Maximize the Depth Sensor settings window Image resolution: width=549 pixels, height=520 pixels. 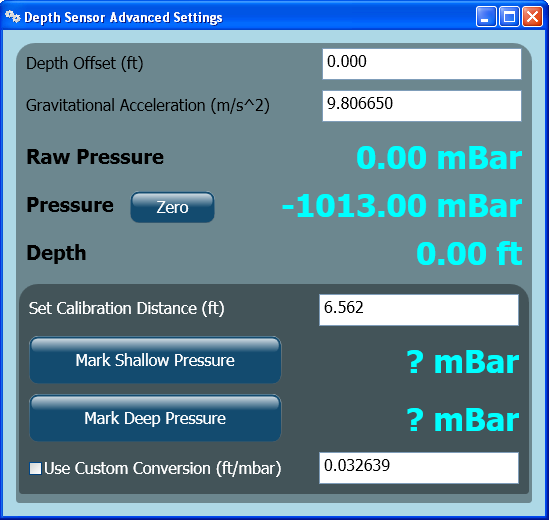[x=509, y=16]
